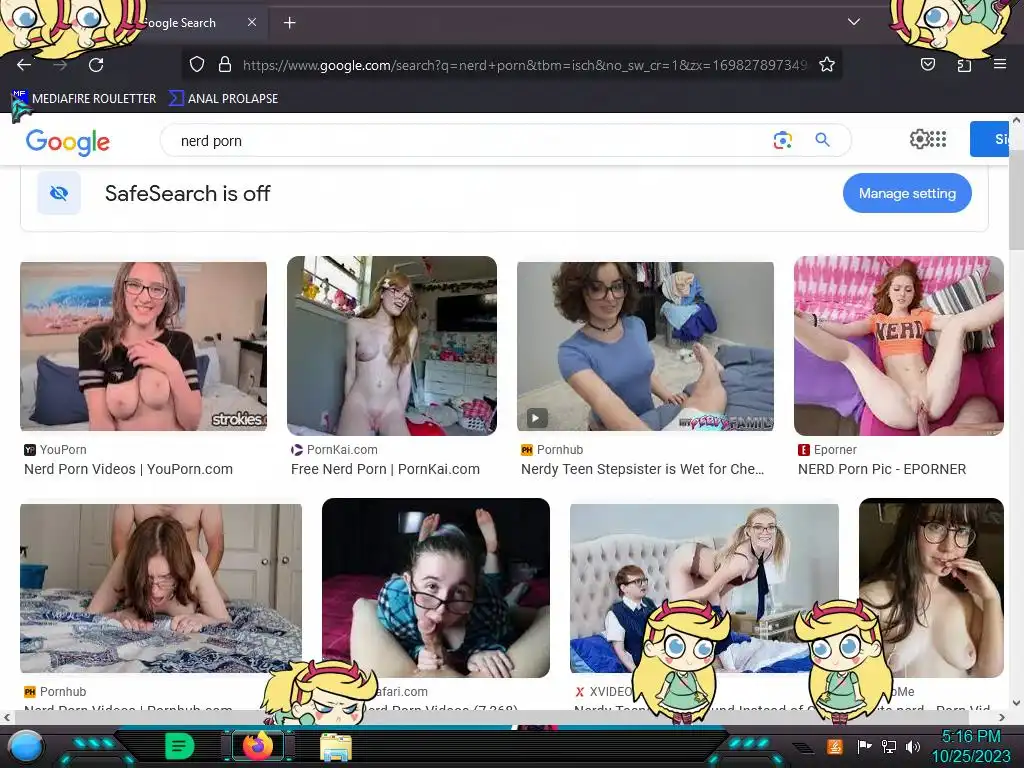This screenshot has width=1024, height=768.
Task: Close the Google Search tab
Action: tap(252, 22)
